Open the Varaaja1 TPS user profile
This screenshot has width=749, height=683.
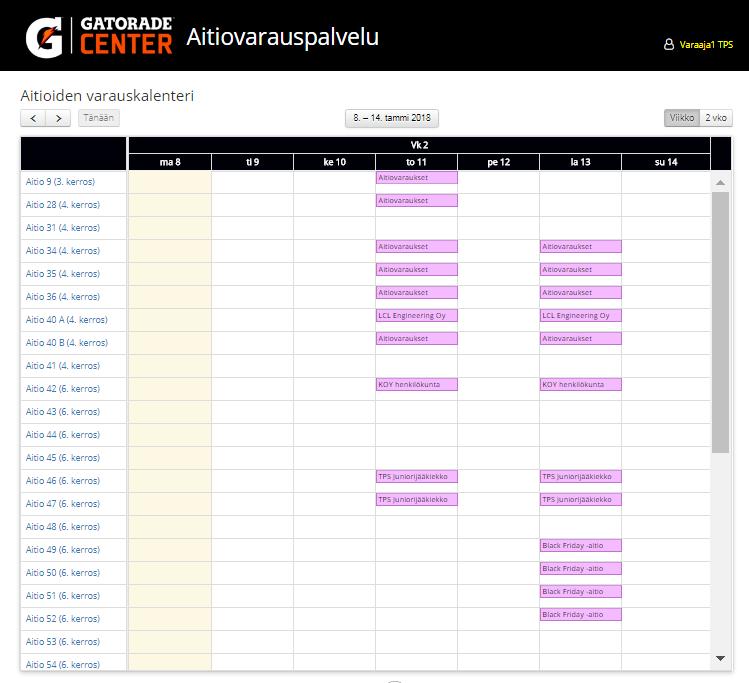pos(706,44)
